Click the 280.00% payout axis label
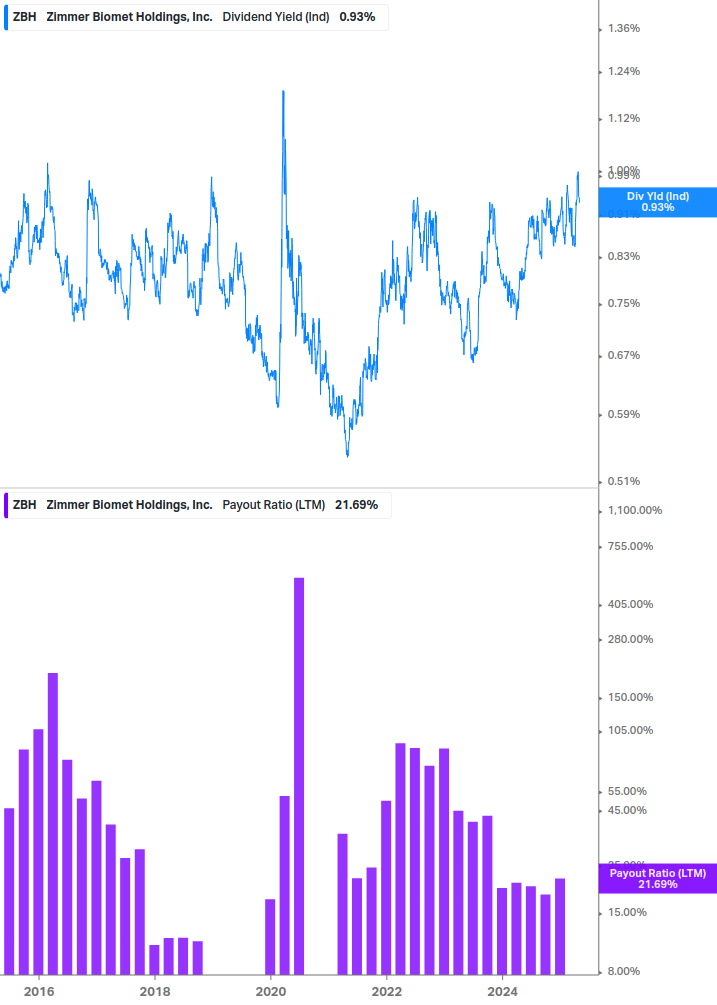The height and width of the screenshot is (1005, 717). point(630,639)
